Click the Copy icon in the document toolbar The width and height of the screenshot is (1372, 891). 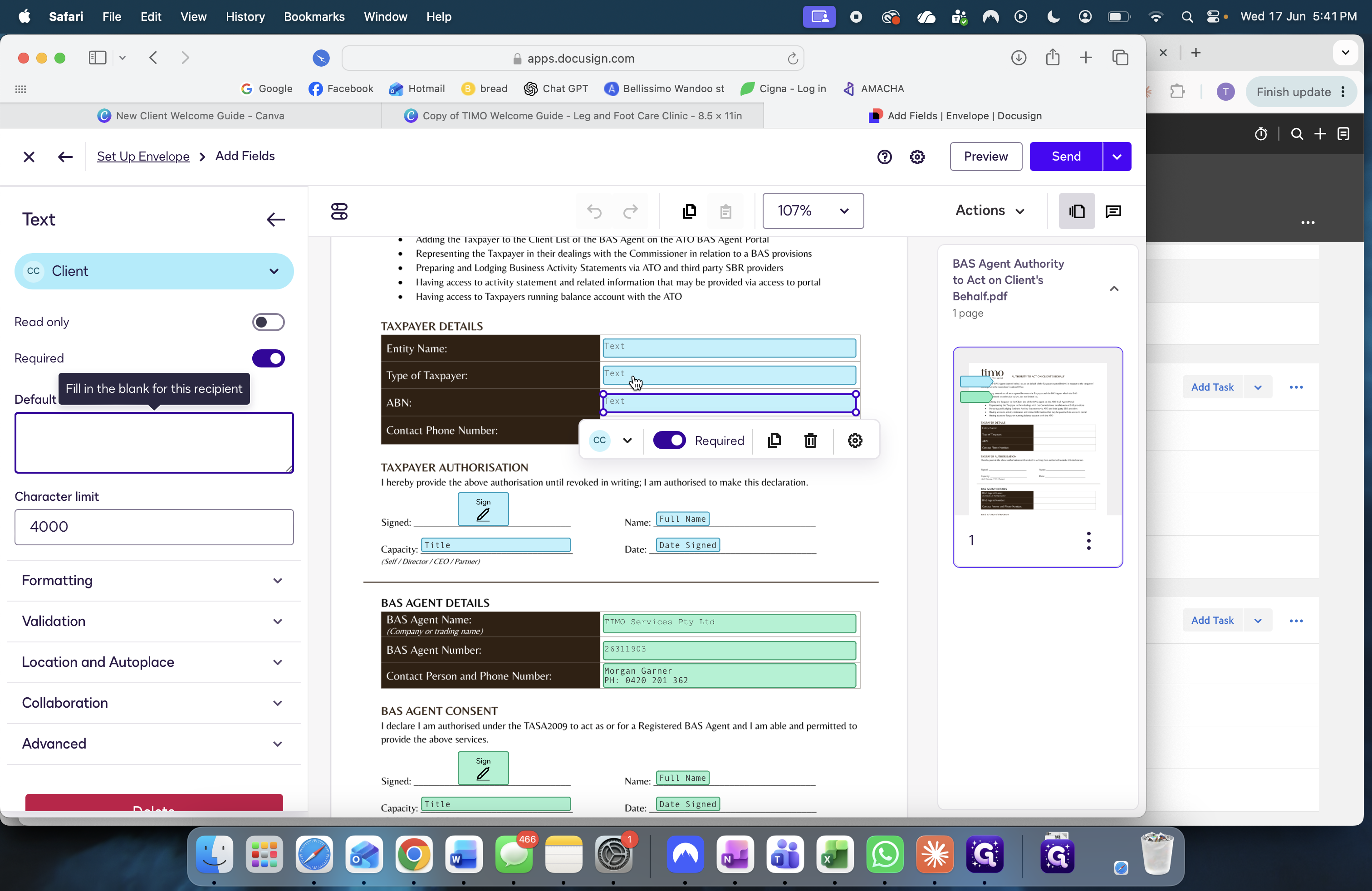coord(690,211)
